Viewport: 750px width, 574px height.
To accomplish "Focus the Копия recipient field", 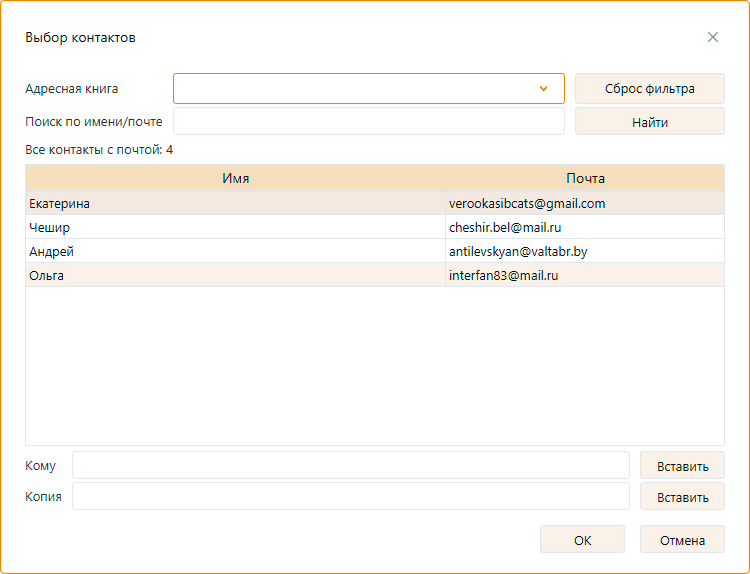I will point(350,496).
